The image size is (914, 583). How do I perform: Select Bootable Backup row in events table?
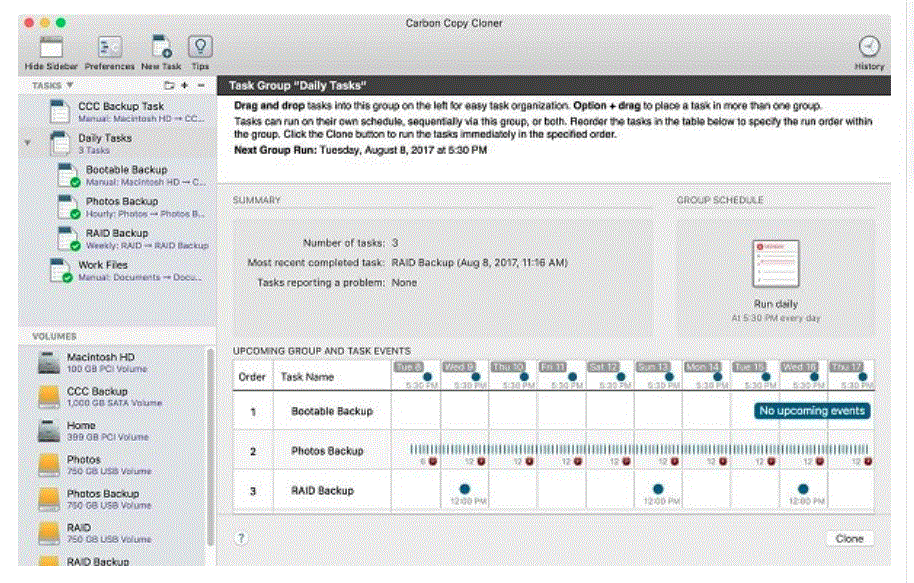[554, 411]
